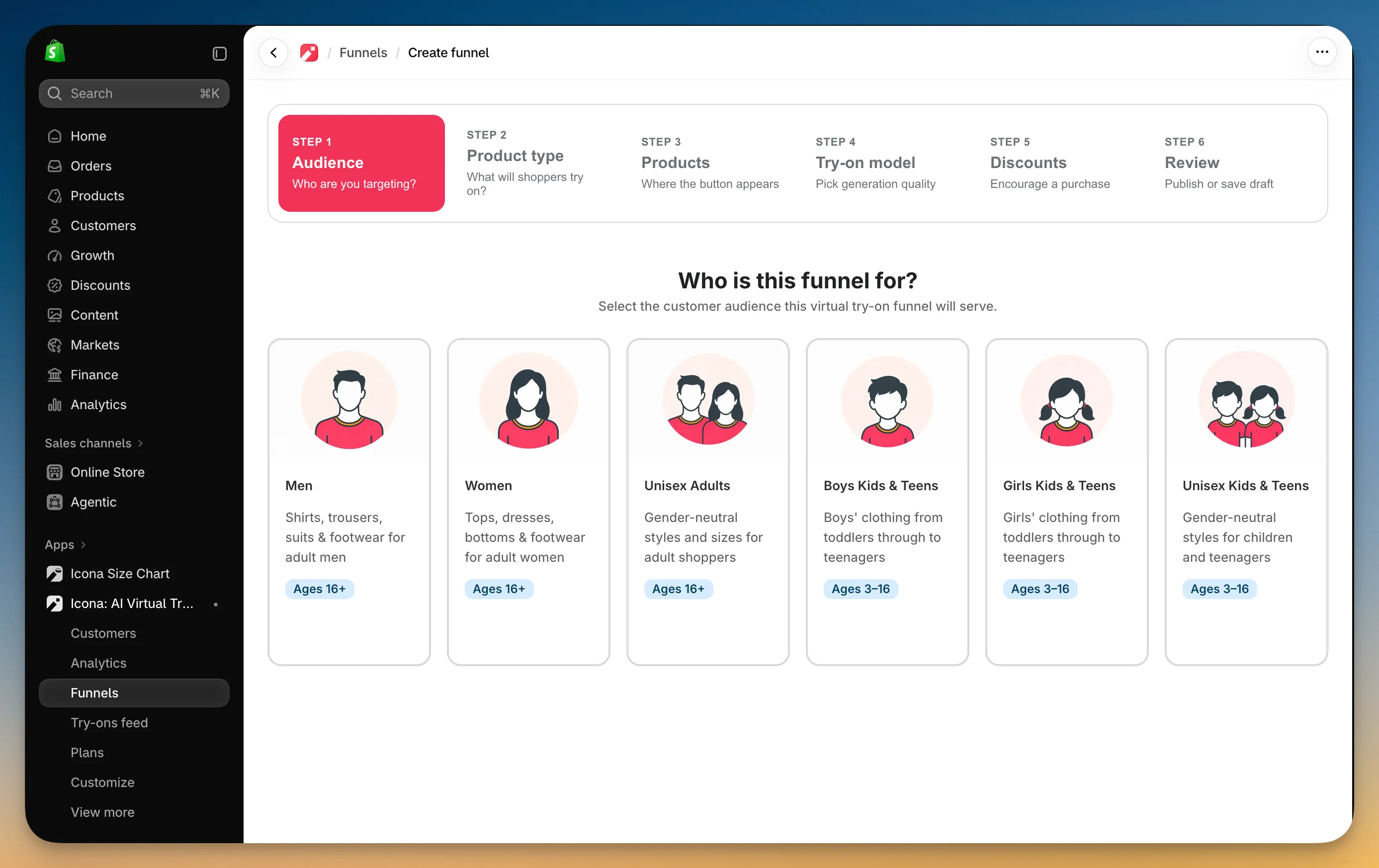
Task: Choose the Girls Kids & Teens card
Action: (x=1066, y=502)
